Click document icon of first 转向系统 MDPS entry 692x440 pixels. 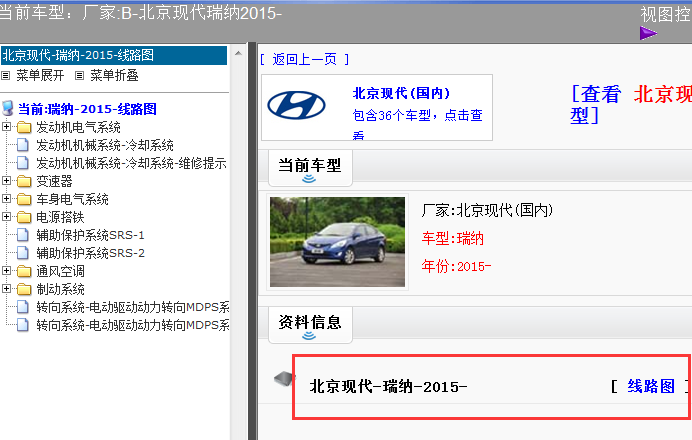coord(23,307)
